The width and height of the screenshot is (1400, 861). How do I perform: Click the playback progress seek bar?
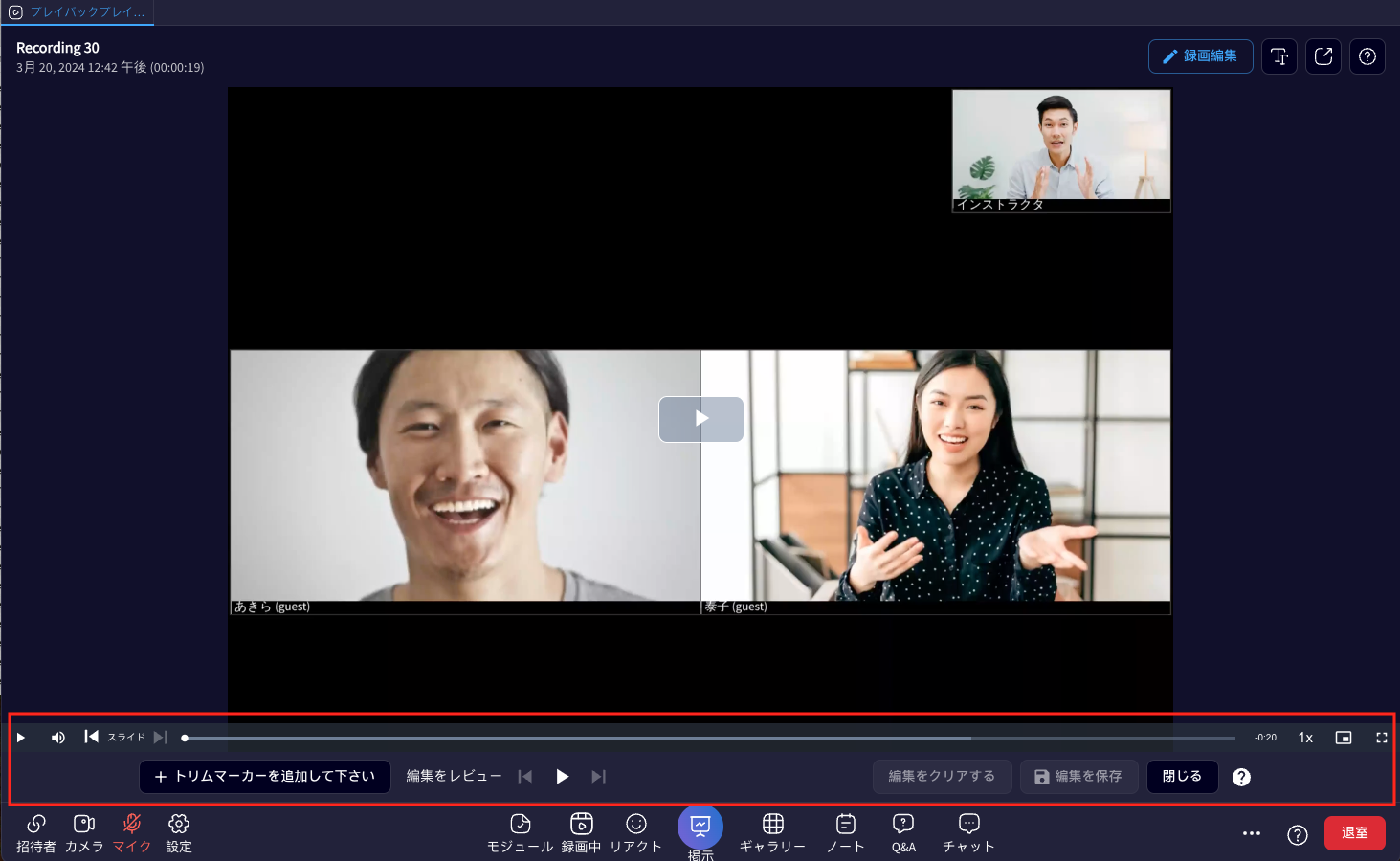709,738
